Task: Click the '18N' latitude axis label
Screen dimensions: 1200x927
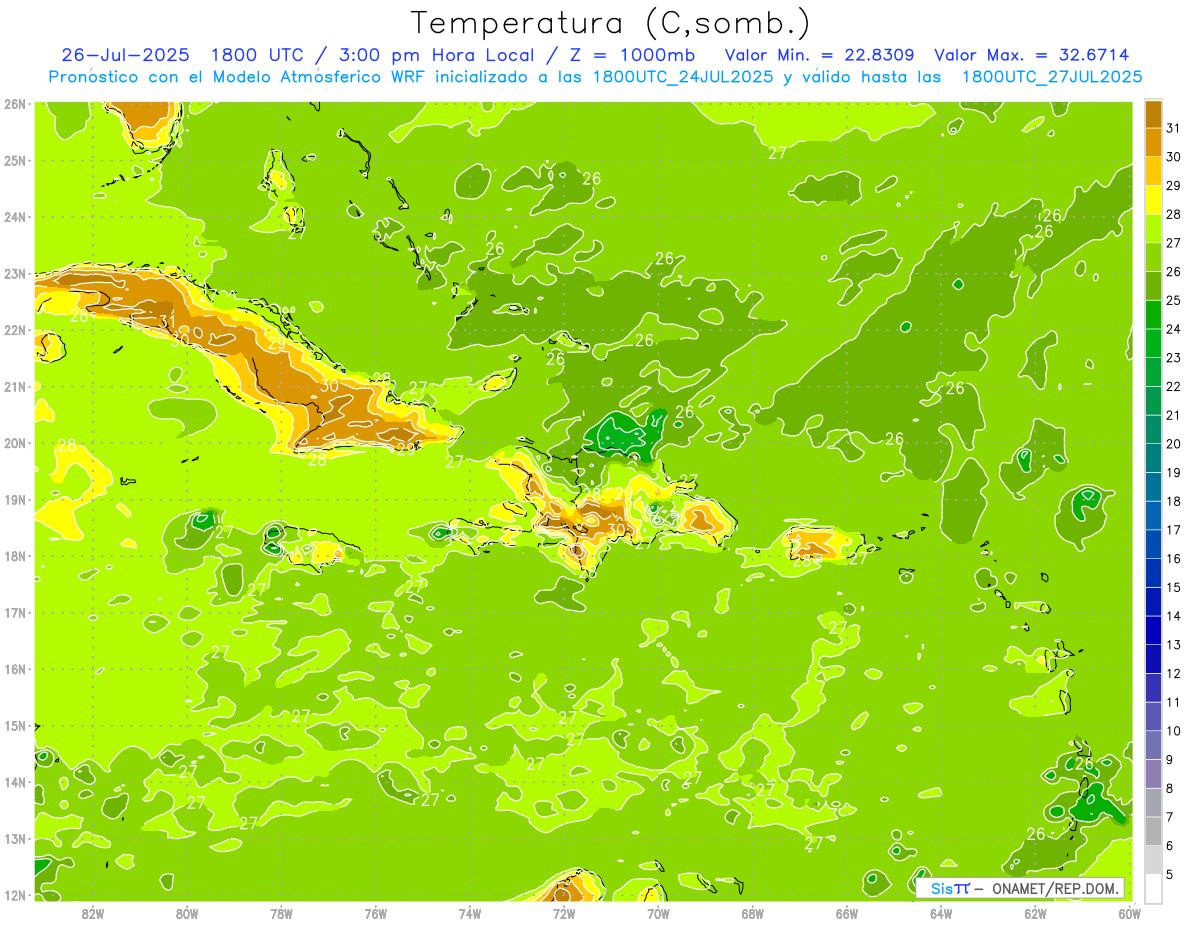Action: tap(14, 556)
